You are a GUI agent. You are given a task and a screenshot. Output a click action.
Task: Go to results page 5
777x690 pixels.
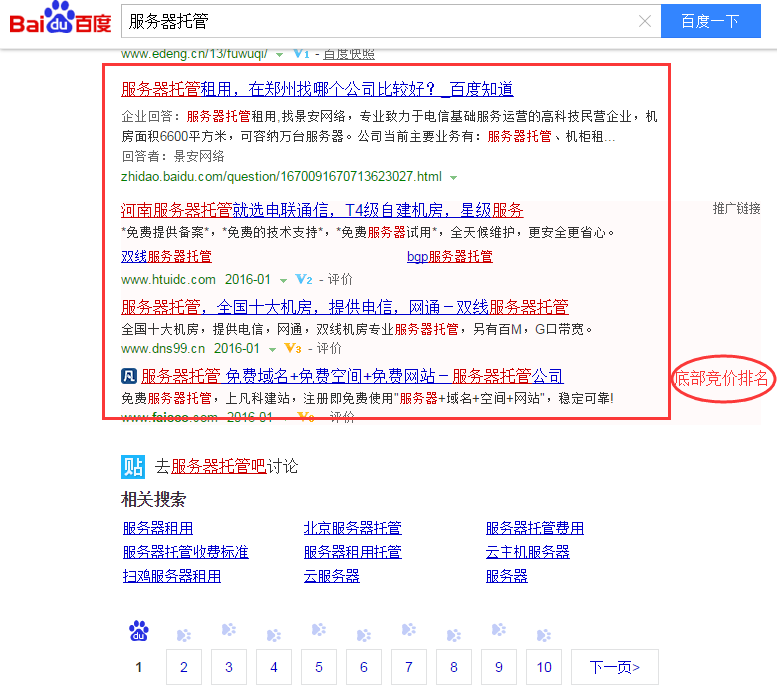319,667
